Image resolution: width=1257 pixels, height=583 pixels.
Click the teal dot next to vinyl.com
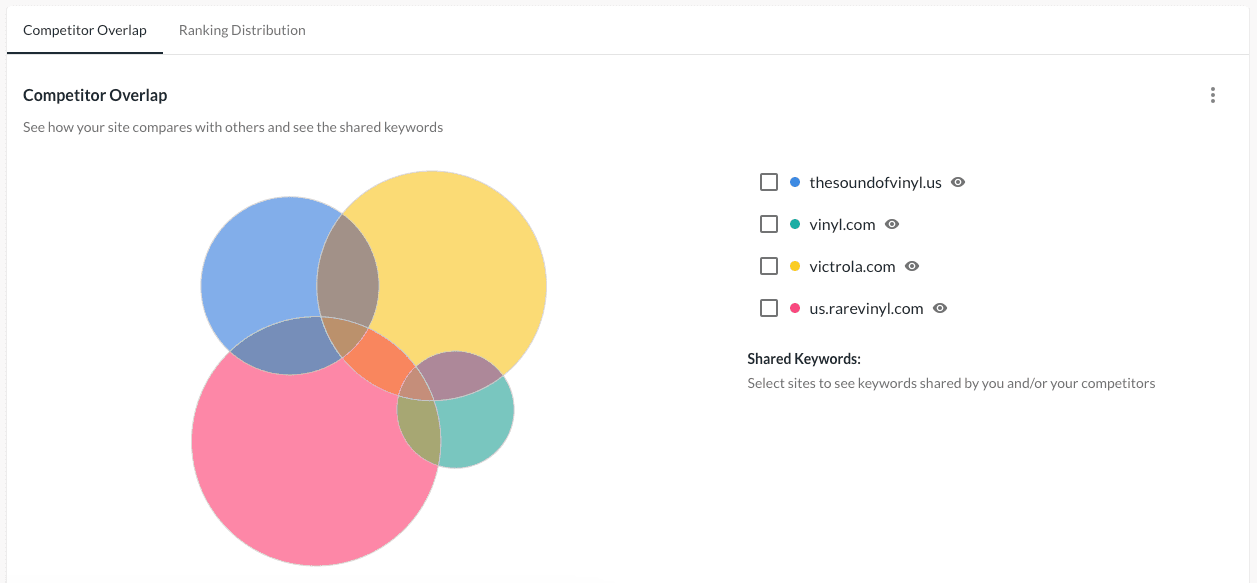[x=793, y=224]
